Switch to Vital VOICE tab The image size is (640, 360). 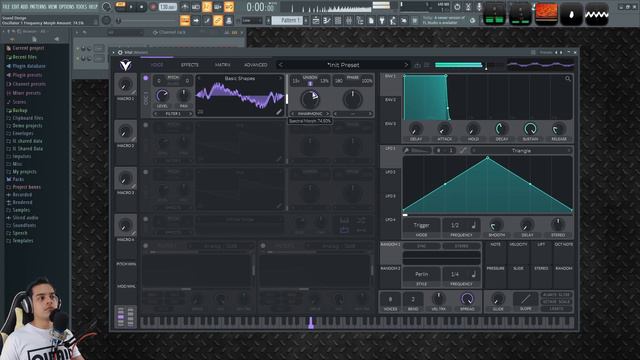[157, 65]
